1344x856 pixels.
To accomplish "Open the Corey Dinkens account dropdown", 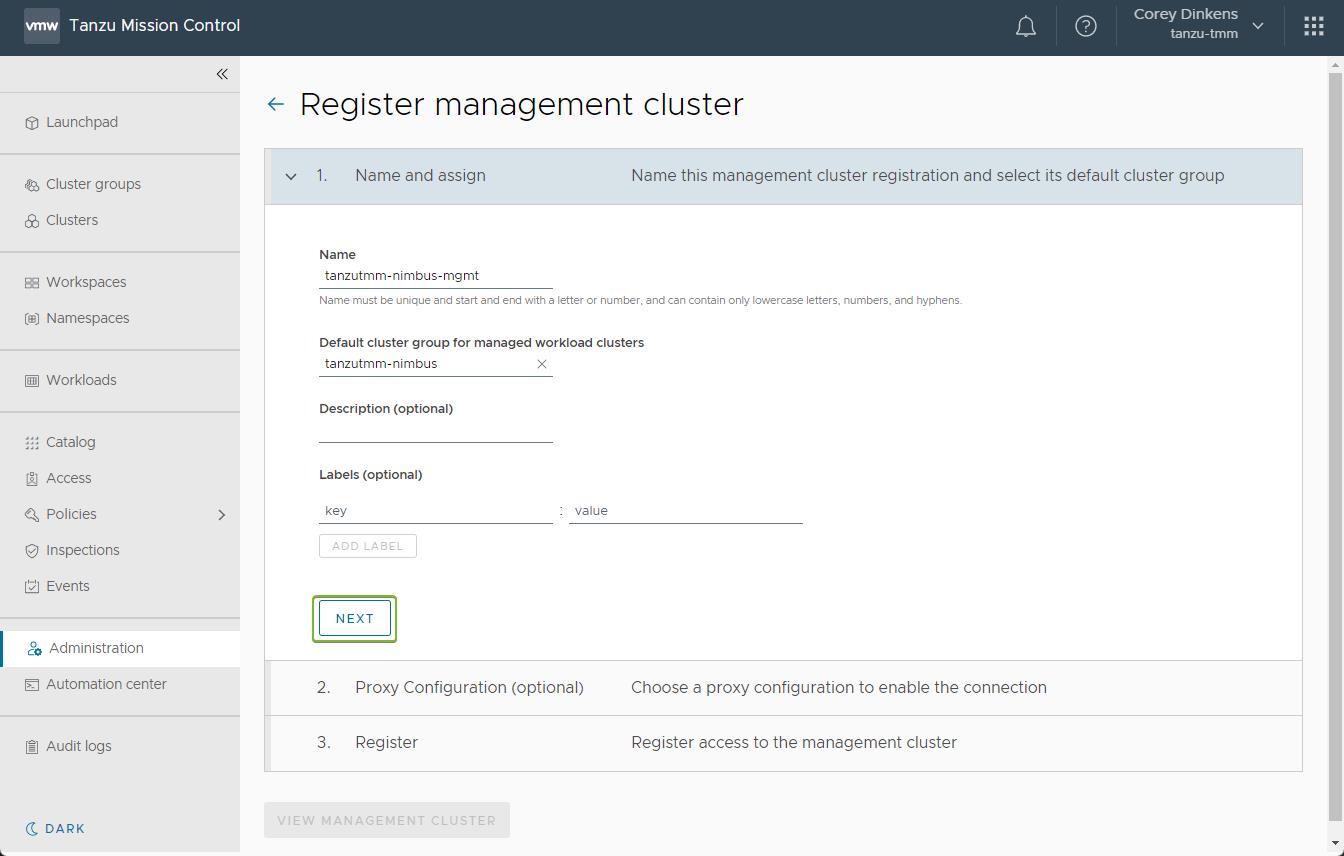I will click(x=1199, y=24).
